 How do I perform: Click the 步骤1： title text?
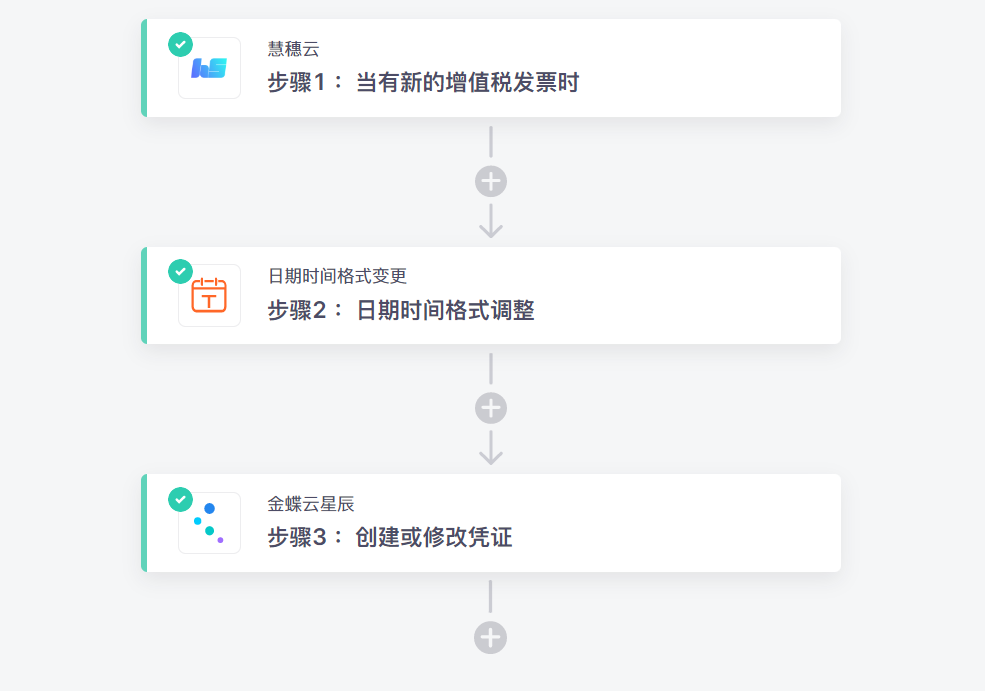[x=305, y=82]
